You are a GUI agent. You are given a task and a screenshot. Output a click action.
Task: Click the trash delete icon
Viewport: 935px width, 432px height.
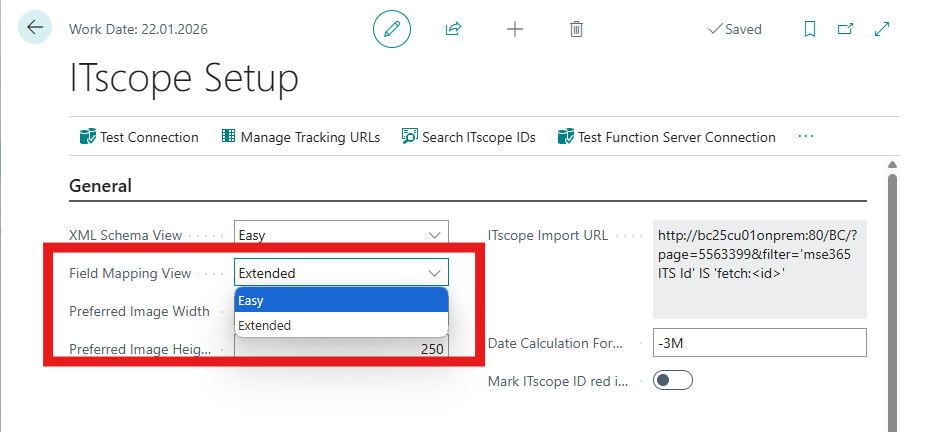(576, 29)
